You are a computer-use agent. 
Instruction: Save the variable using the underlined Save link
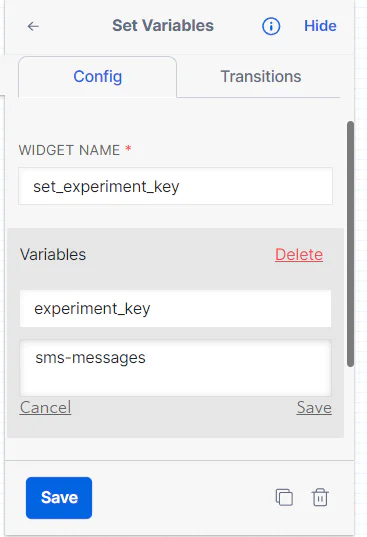pyautogui.click(x=314, y=408)
